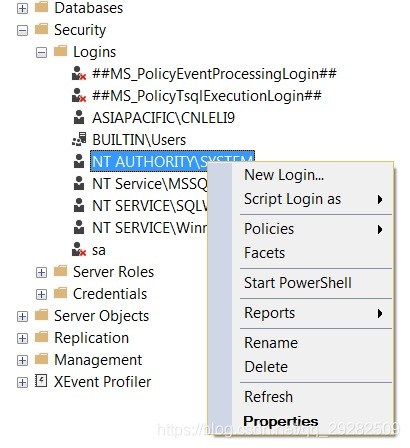Expand the Server Objects node

22,317
